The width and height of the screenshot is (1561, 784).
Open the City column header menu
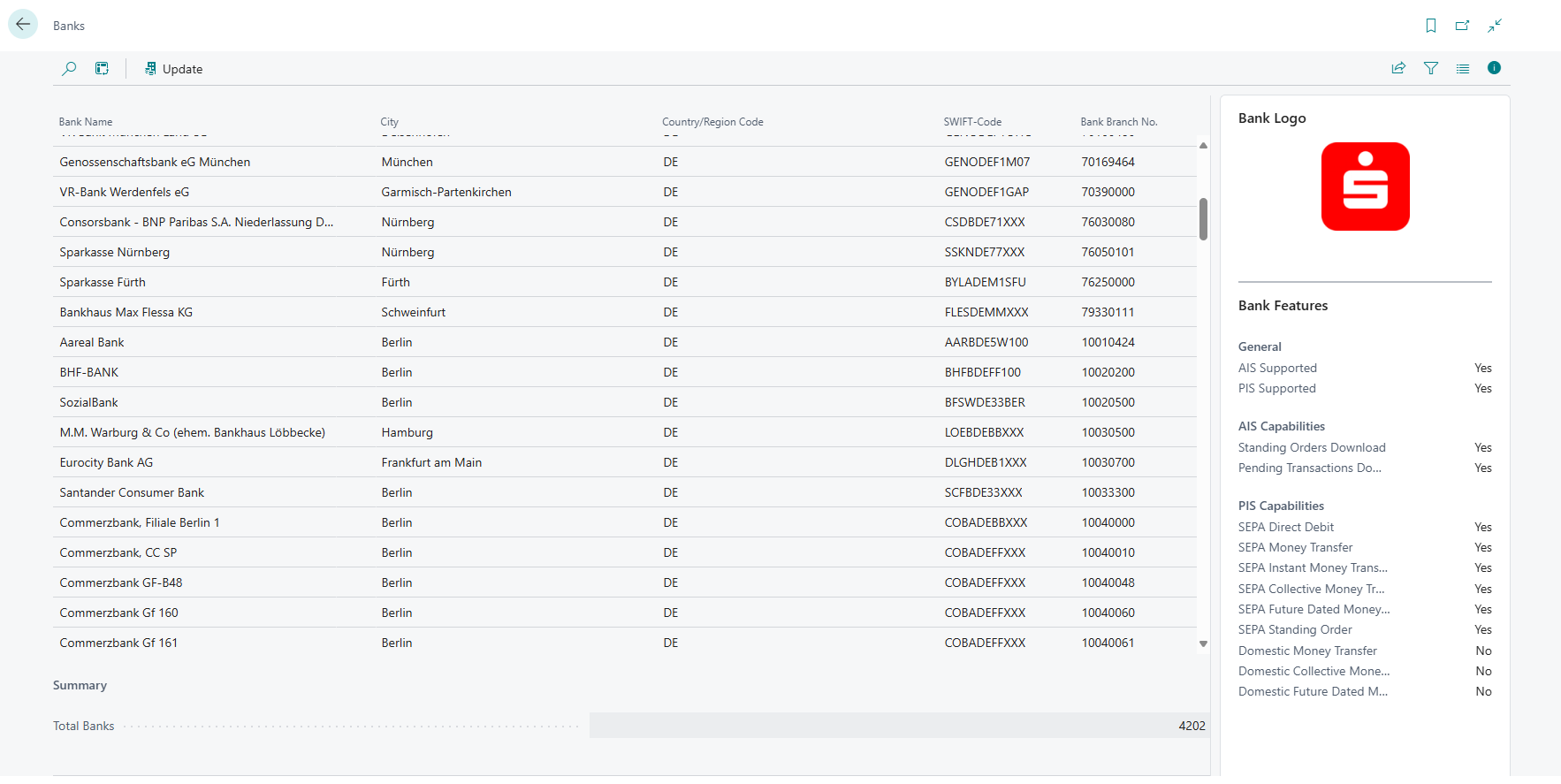(390, 122)
